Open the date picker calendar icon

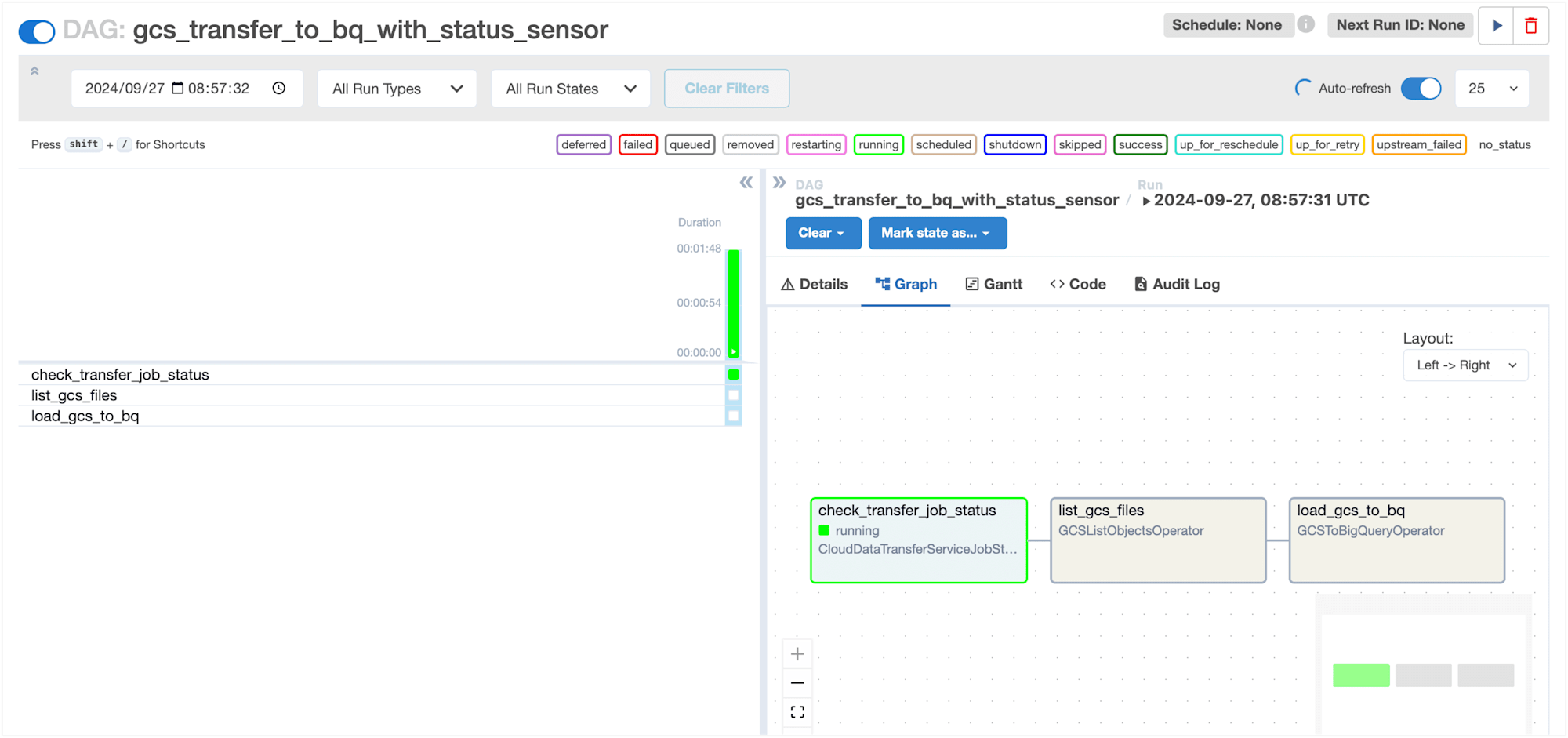[178, 88]
